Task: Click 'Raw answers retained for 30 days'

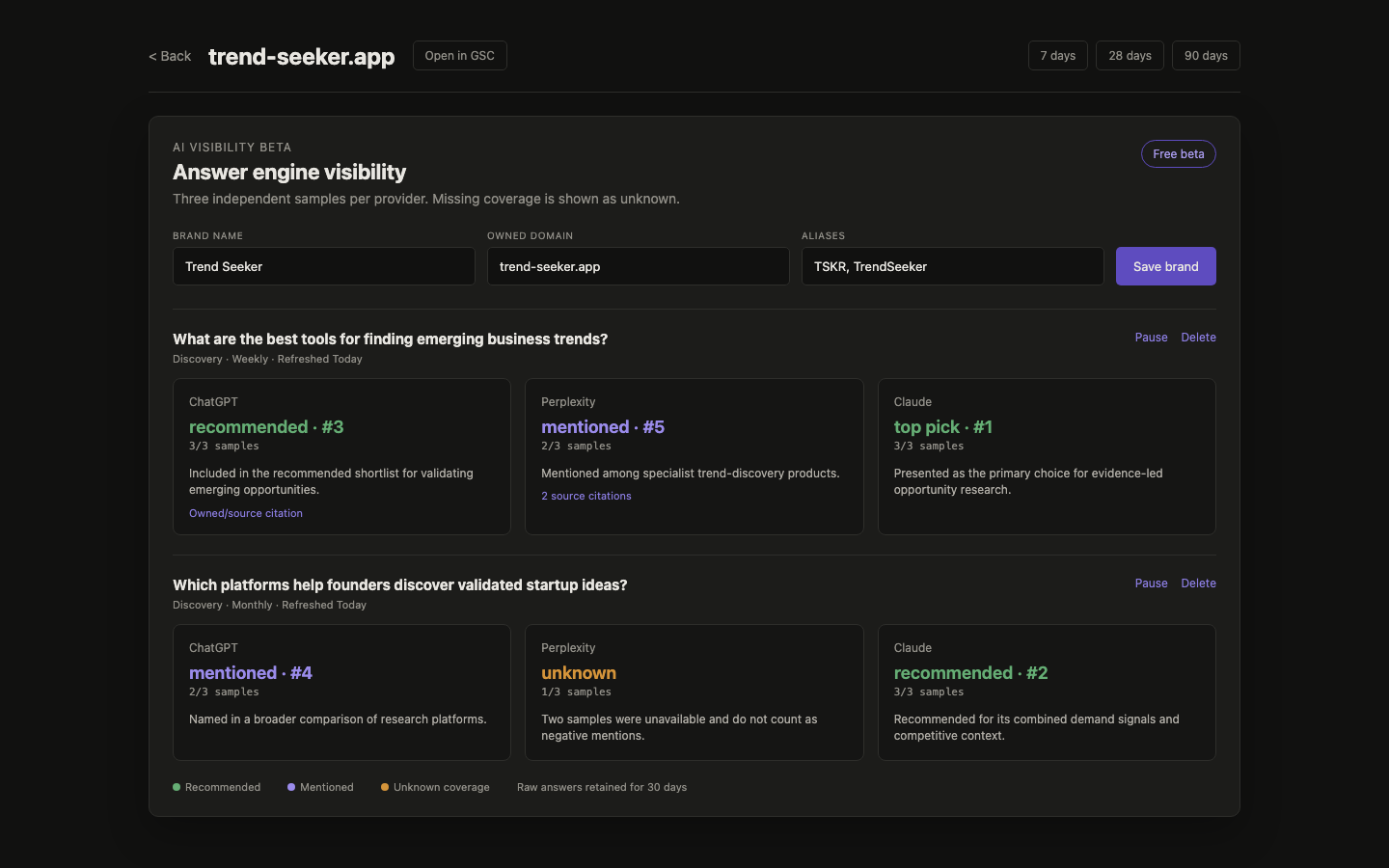Action: 602,787
